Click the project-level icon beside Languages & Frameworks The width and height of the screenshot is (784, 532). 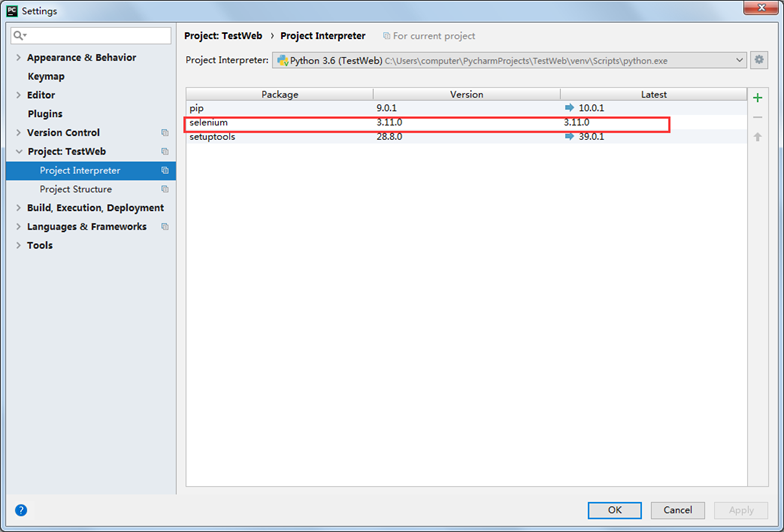164,226
